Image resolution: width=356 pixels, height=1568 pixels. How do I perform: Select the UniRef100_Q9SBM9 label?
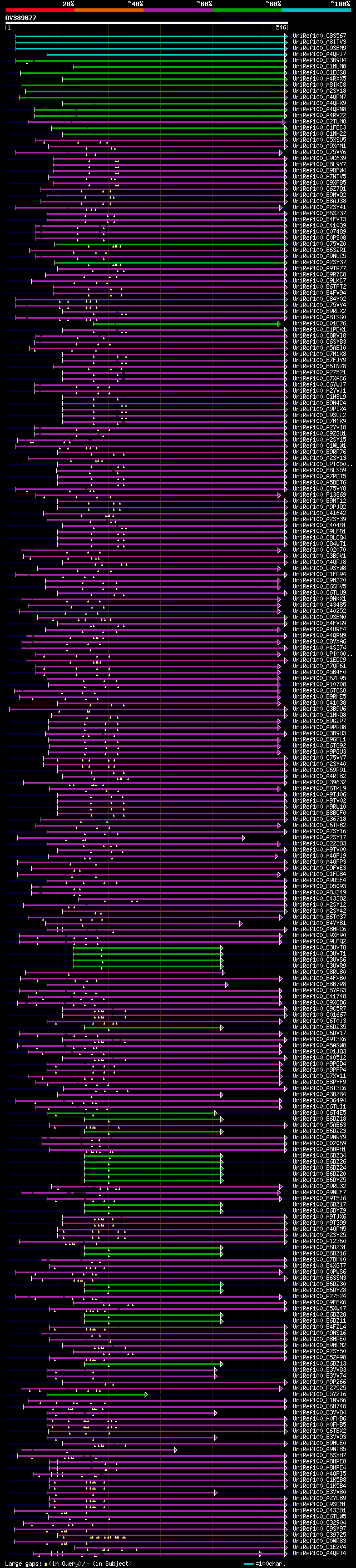[319, 48]
